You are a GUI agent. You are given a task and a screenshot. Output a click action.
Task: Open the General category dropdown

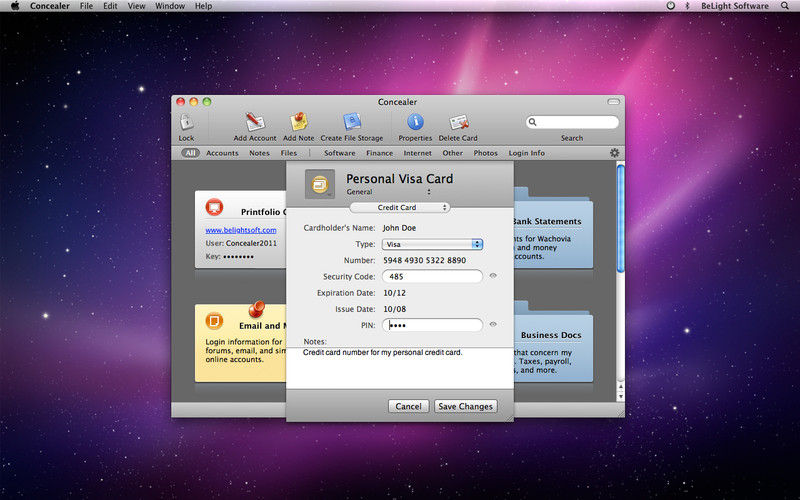pyautogui.click(x=389, y=192)
